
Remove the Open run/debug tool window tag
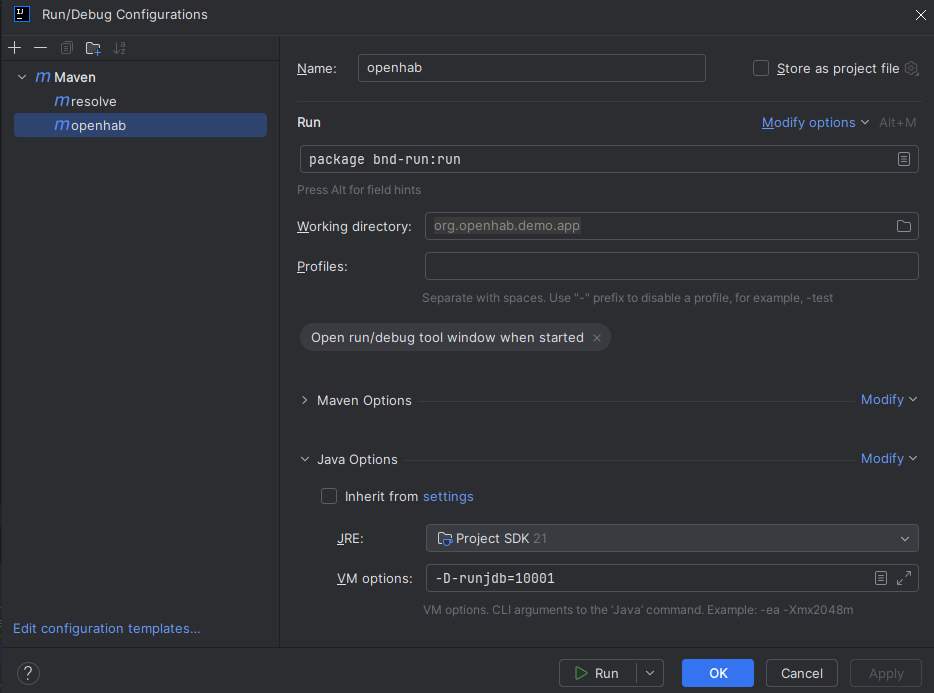click(597, 337)
